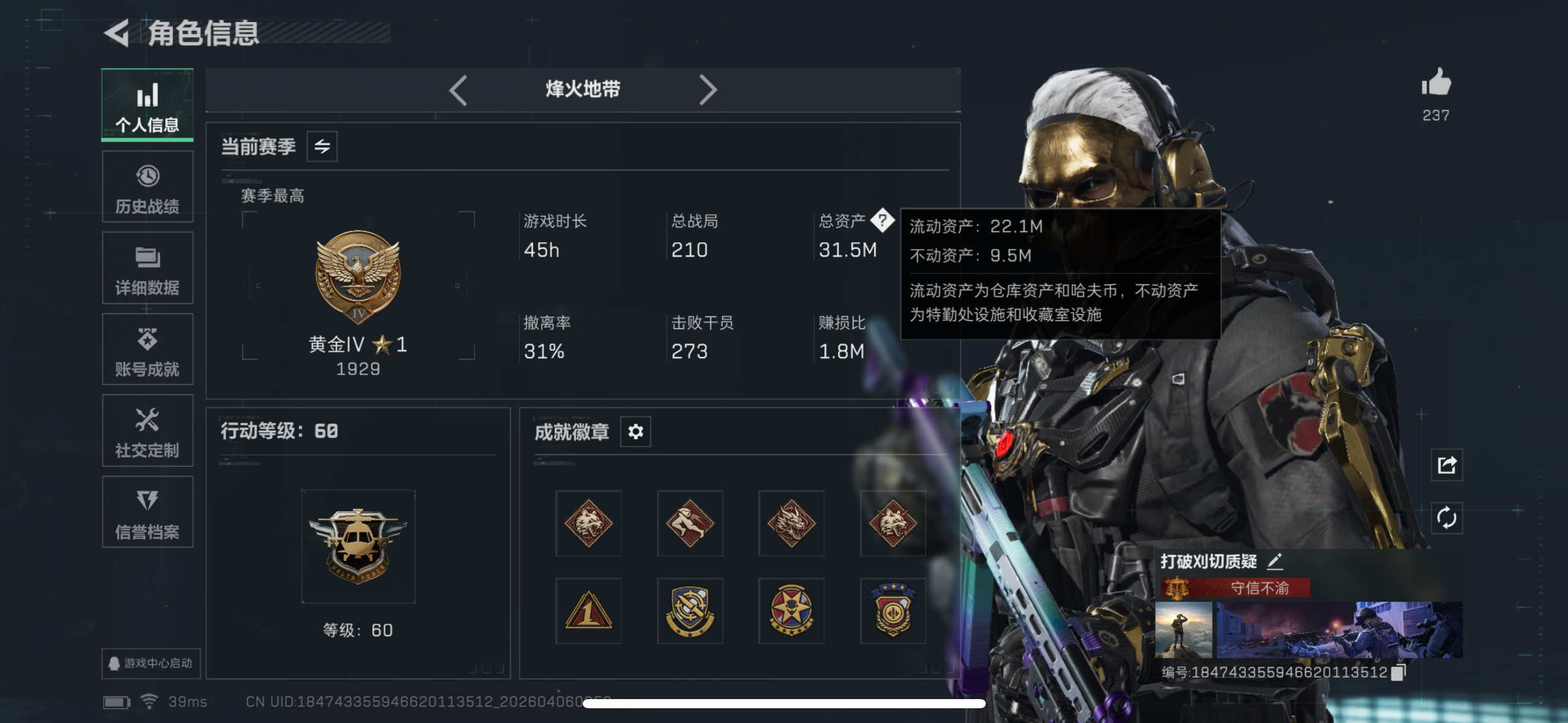This screenshot has height=723, width=1568.
Task: Click the helicopter level 60 emblem
Action: [358, 546]
